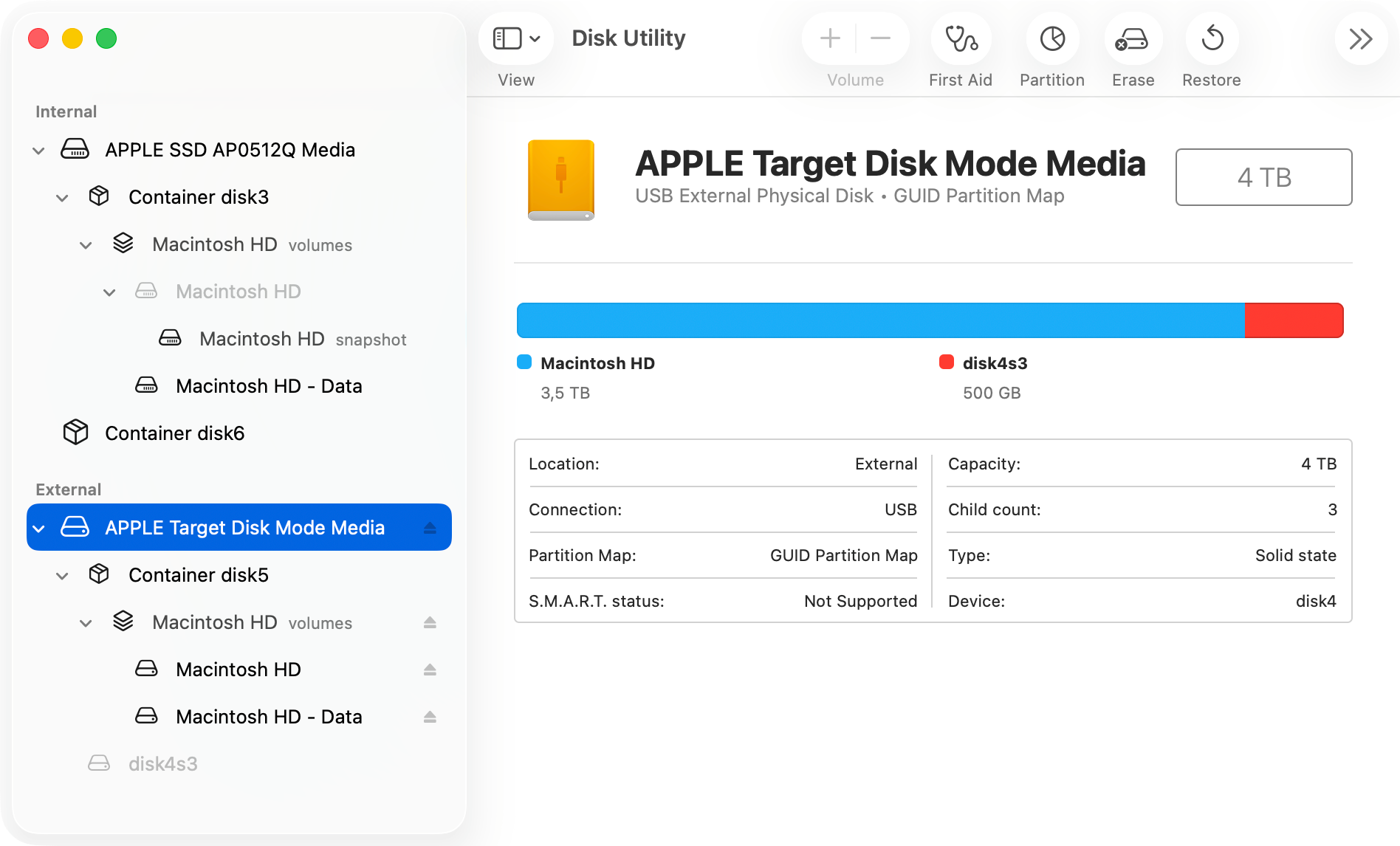
Task: Click the 'disk4' device value
Action: click(1316, 602)
